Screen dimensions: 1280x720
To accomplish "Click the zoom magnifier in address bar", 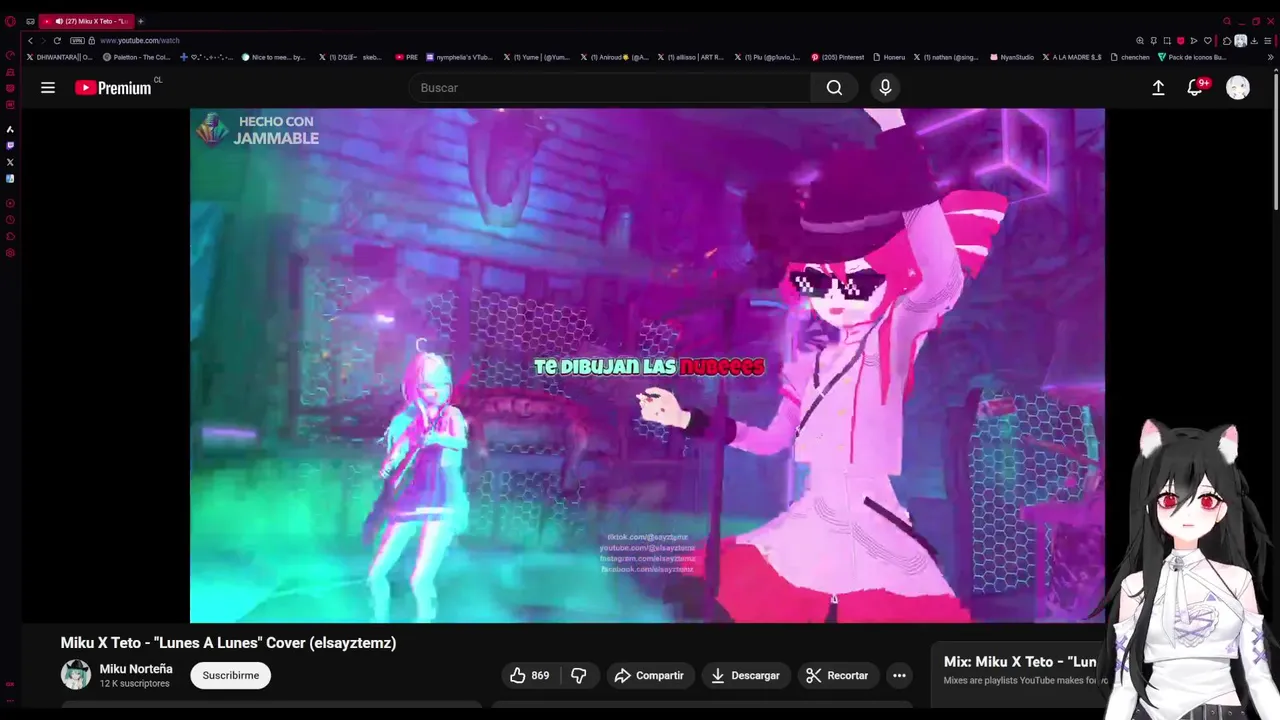I will 1140,41.
